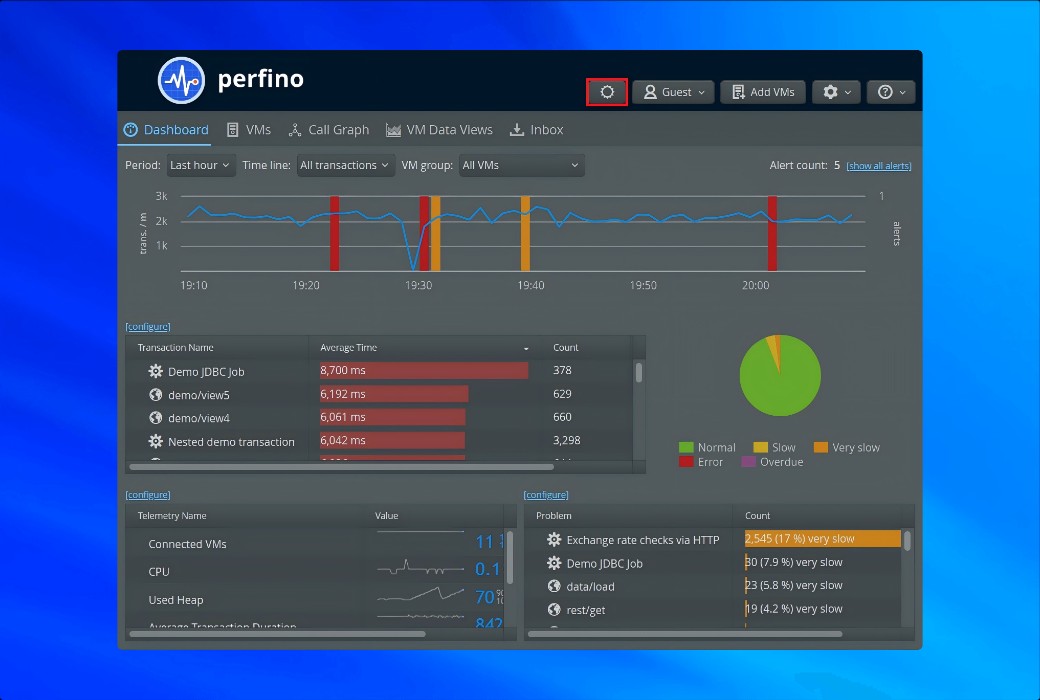Image resolution: width=1040 pixels, height=700 pixels.
Task: Click the Slow yellow legend swatch
Action: [x=760, y=447]
